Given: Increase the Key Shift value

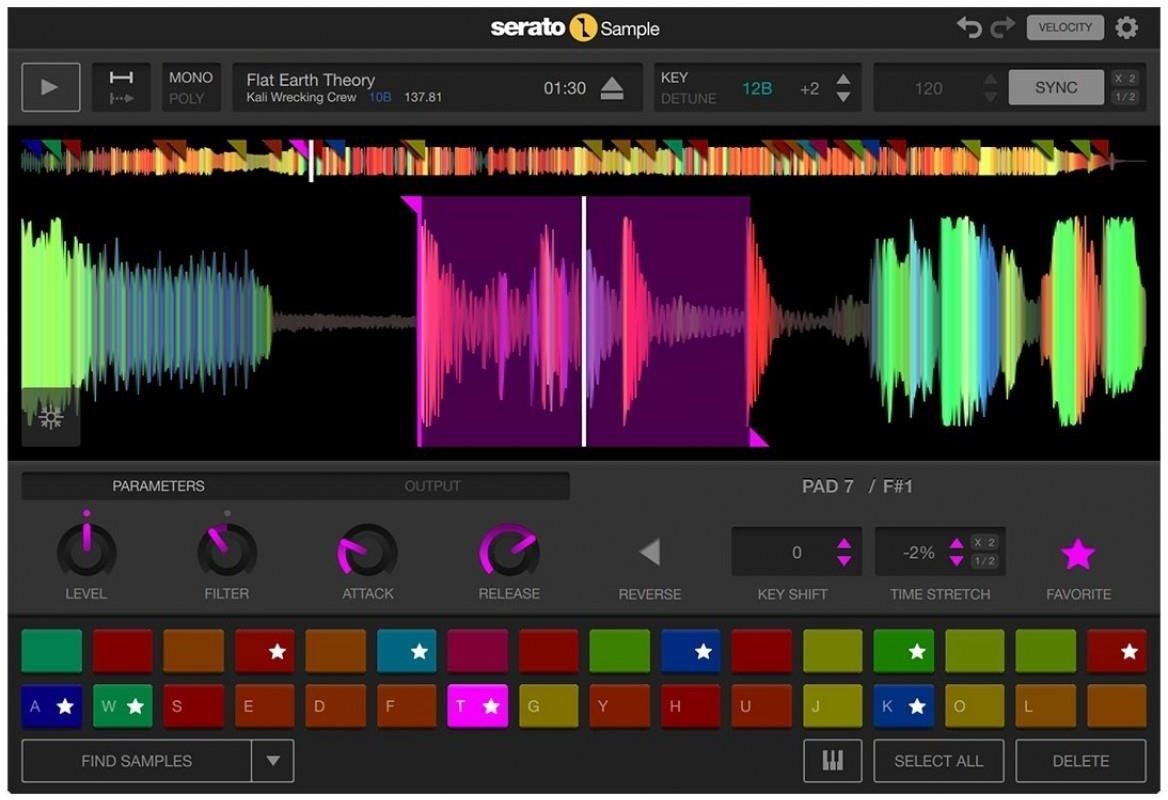Looking at the screenshot, I should 844,544.
